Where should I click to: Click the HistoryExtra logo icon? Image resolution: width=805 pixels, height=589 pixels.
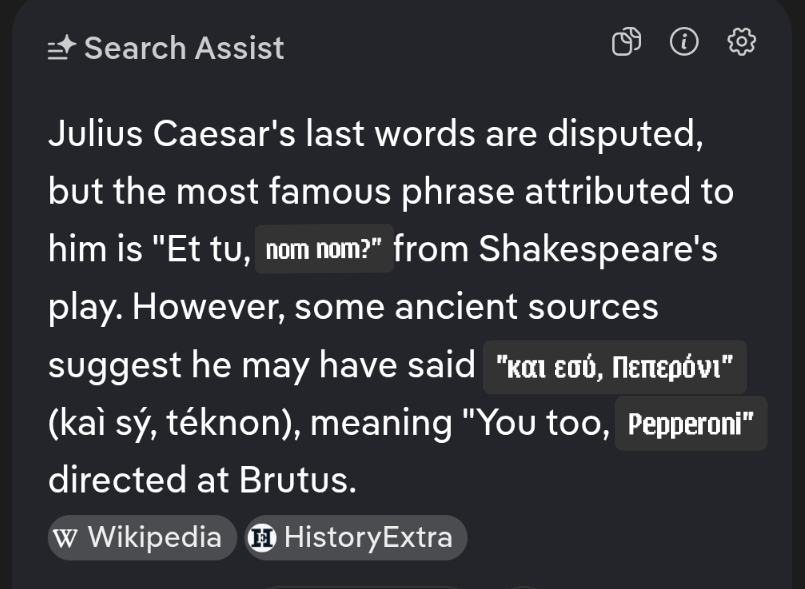pyautogui.click(x=262, y=538)
